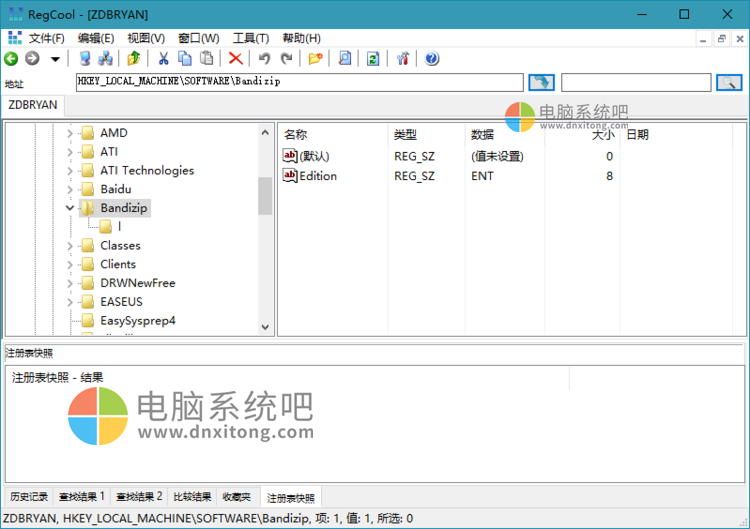Click the green Back navigation arrow
The height and width of the screenshot is (529, 750).
11,59
